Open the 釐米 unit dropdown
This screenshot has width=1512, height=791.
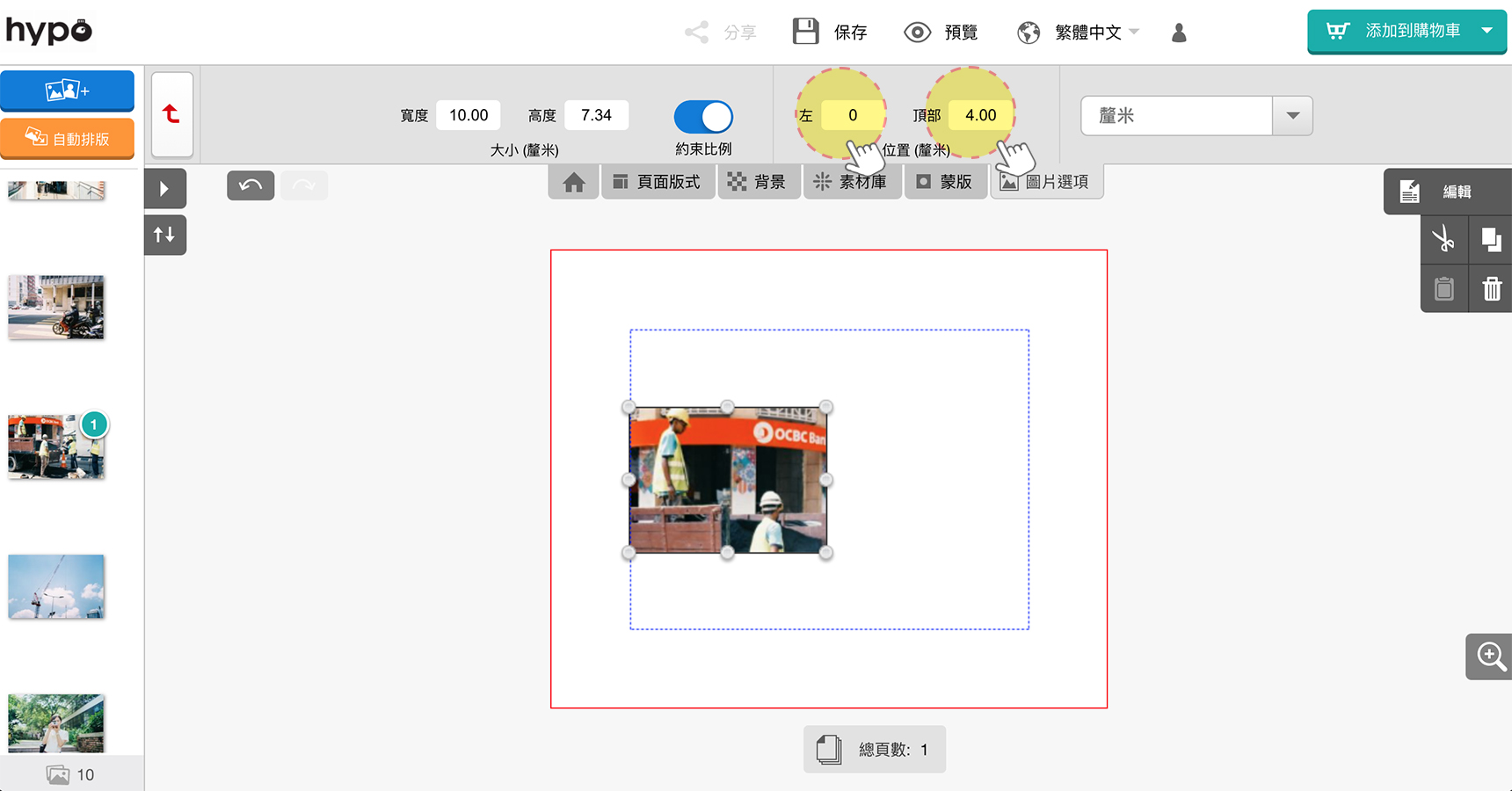tap(1292, 116)
